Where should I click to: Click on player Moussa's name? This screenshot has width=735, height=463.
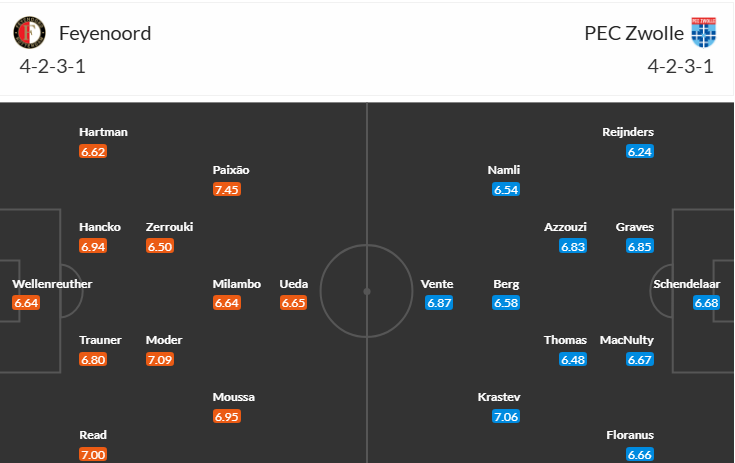point(234,397)
